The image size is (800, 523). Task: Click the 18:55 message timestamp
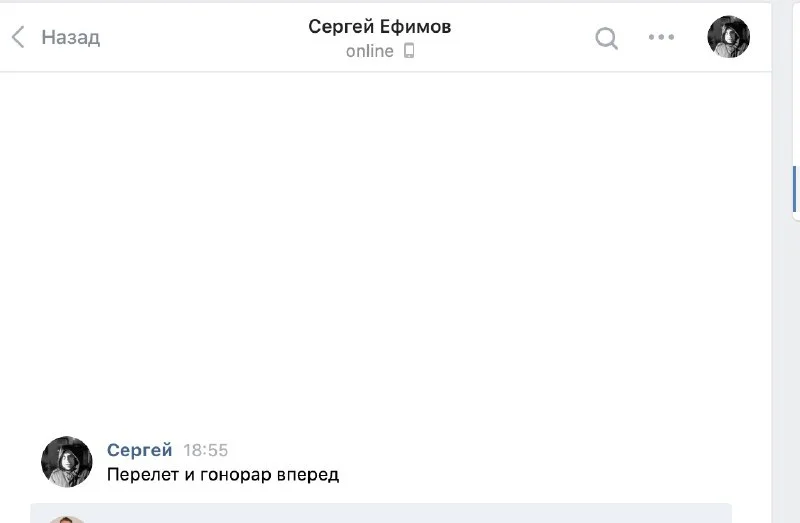[x=205, y=451]
